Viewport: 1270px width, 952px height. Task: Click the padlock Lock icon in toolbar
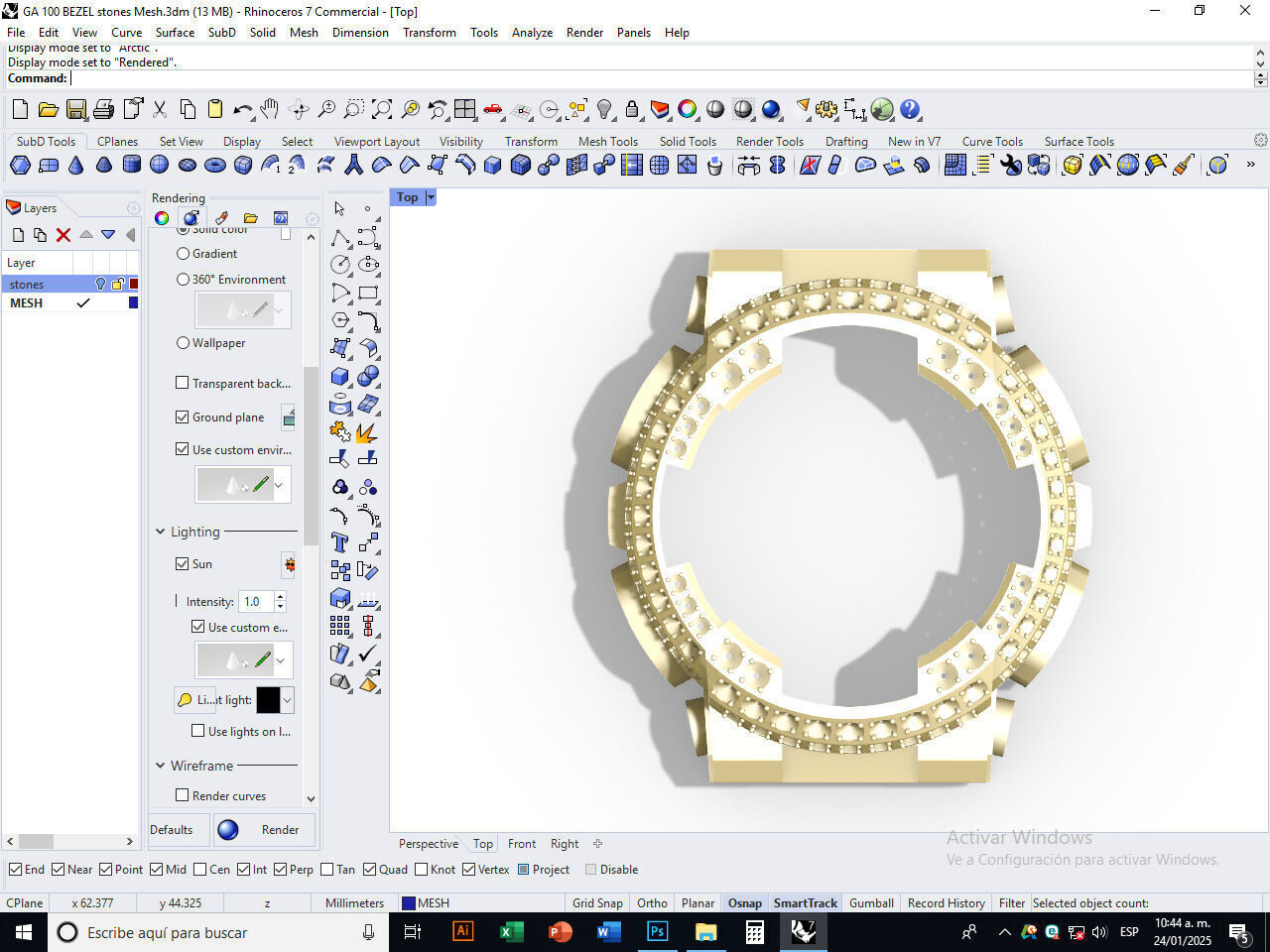[632, 110]
